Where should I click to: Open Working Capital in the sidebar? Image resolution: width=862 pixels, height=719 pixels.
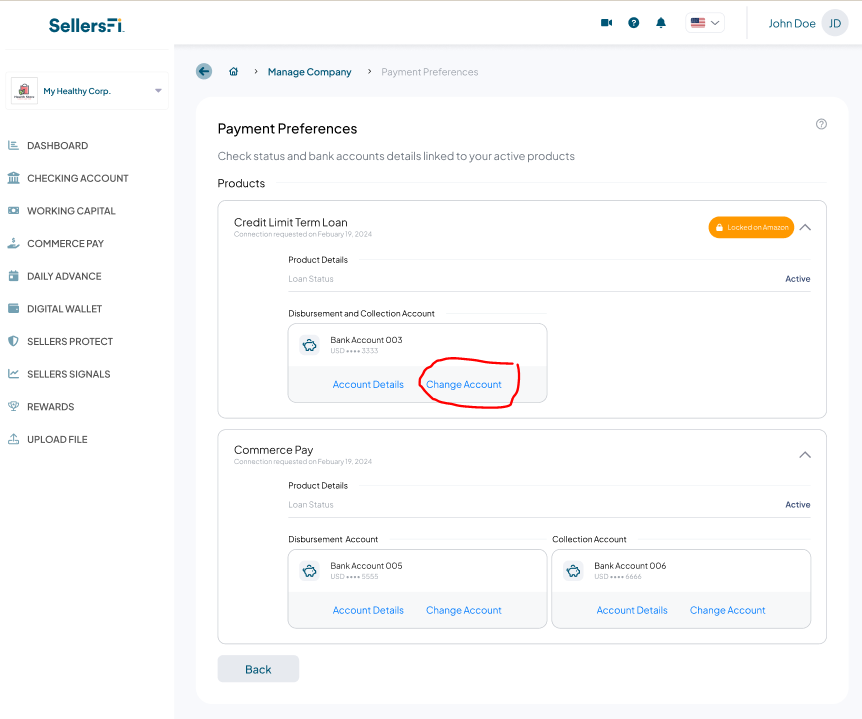pos(71,211)
